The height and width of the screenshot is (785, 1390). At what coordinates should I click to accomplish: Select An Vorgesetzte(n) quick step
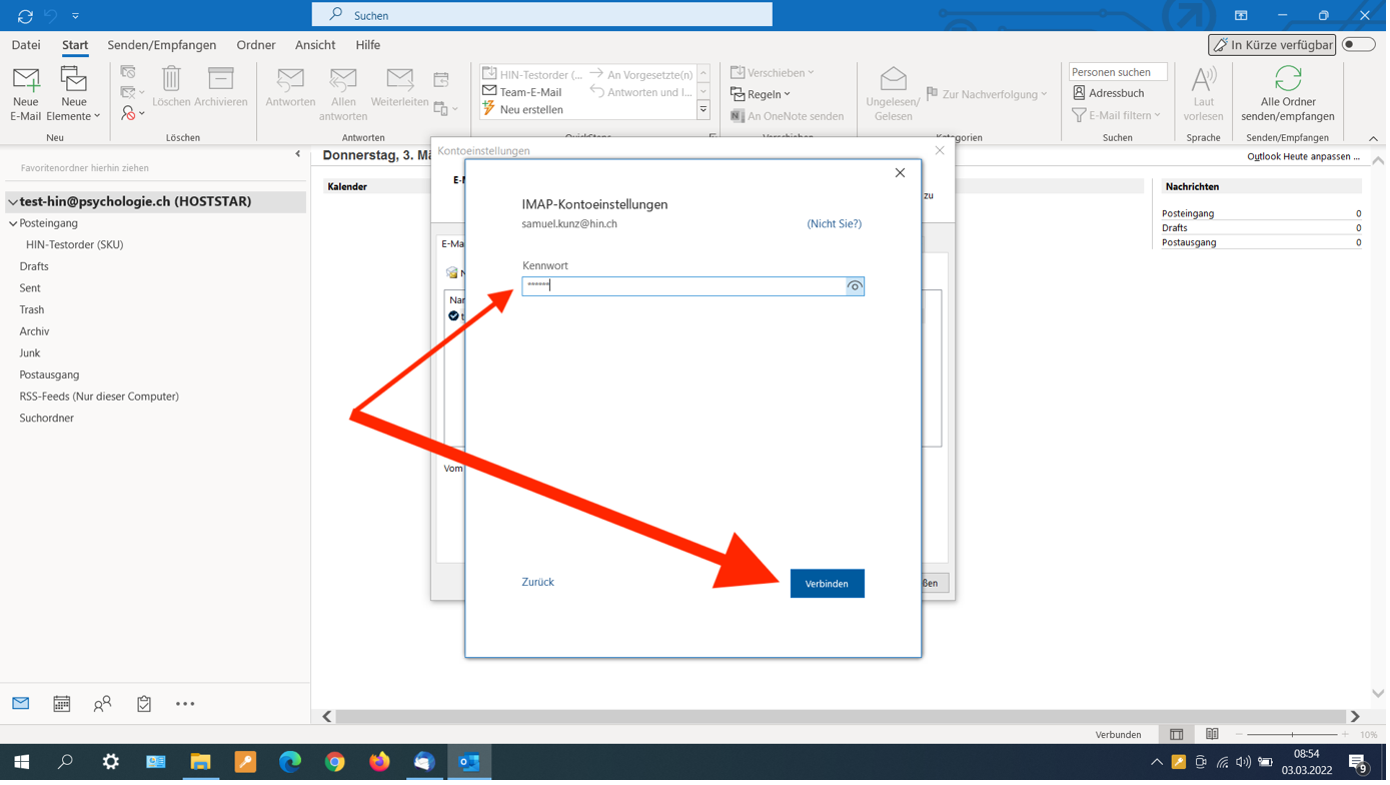click(641, 74)
